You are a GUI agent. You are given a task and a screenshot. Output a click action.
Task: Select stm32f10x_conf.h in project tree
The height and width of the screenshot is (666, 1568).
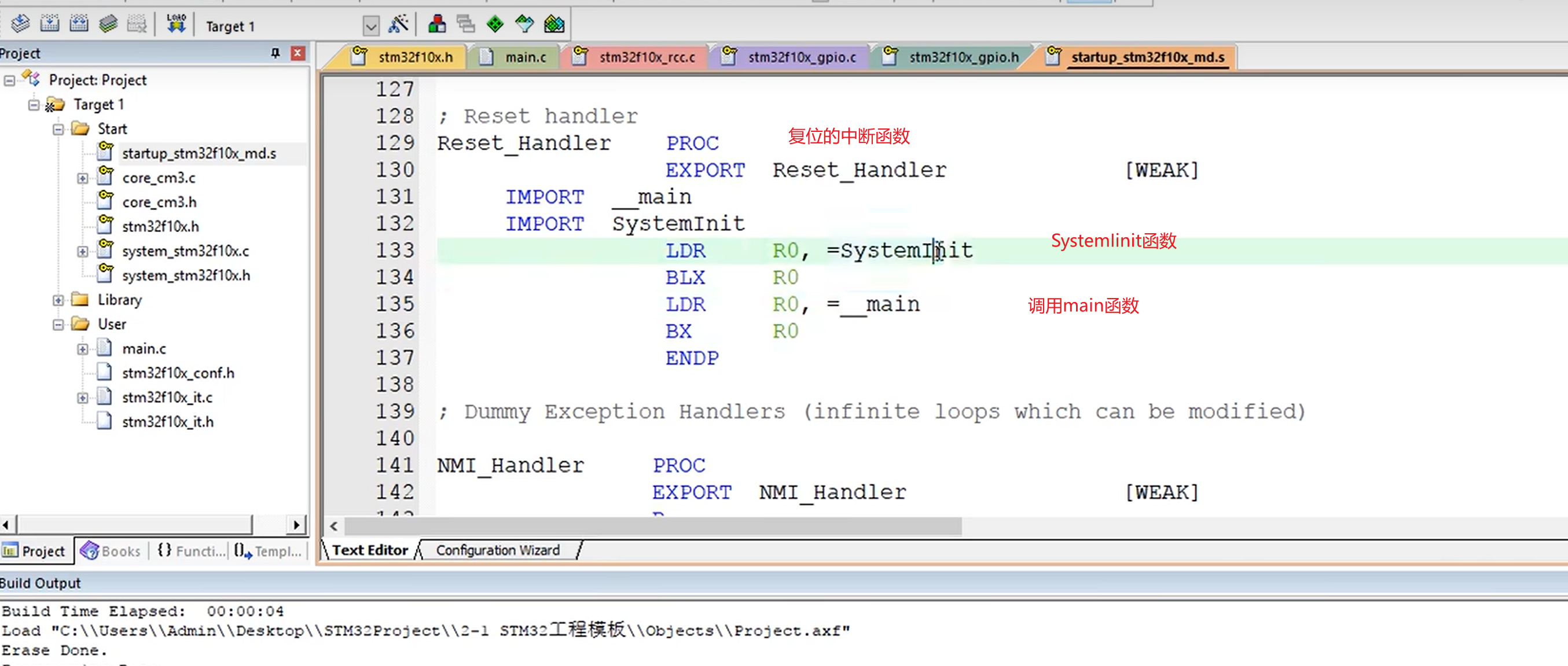point(178,373)
